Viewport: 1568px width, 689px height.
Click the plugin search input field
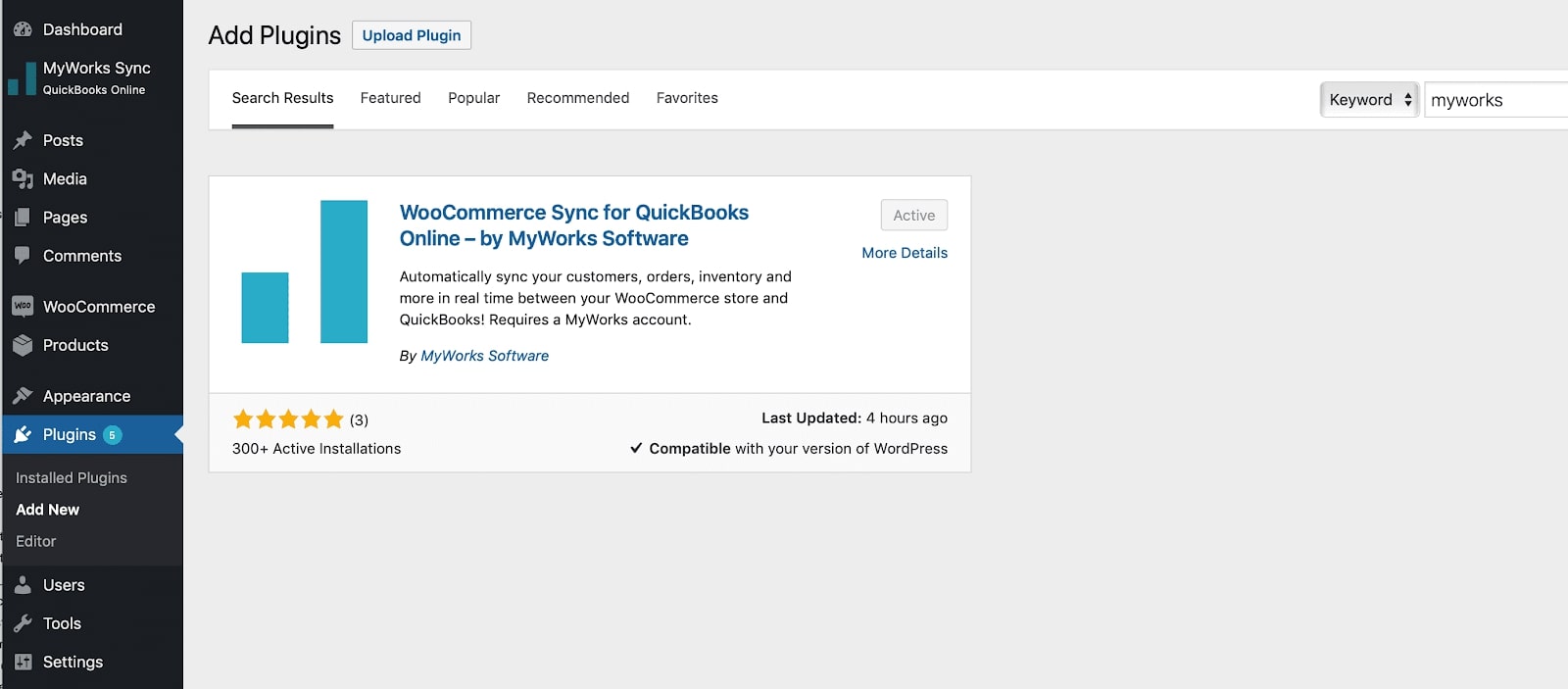(1494, 100)
